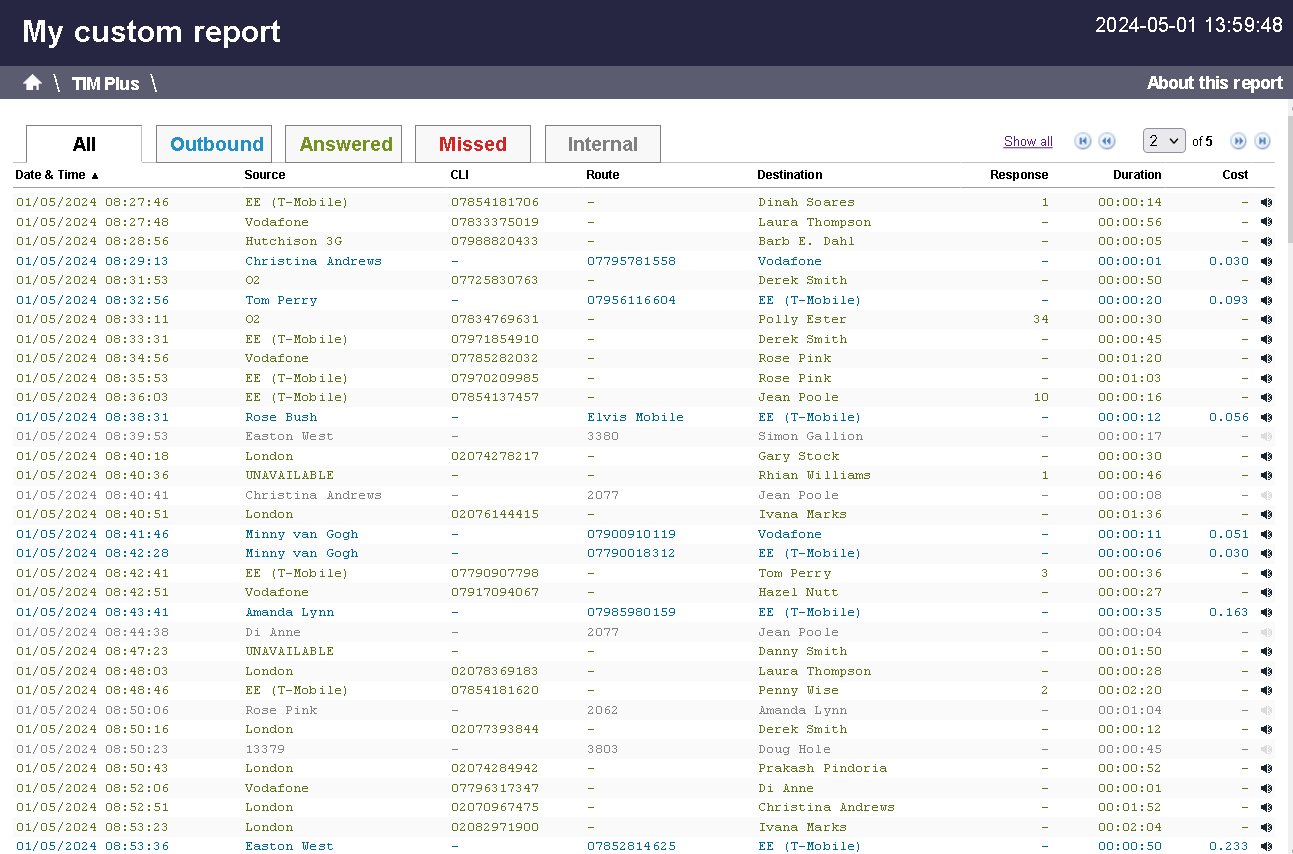Play the Easton West 08:53:36 call recording
Screen dimensions: 1293x854
tap(1266, 846)
